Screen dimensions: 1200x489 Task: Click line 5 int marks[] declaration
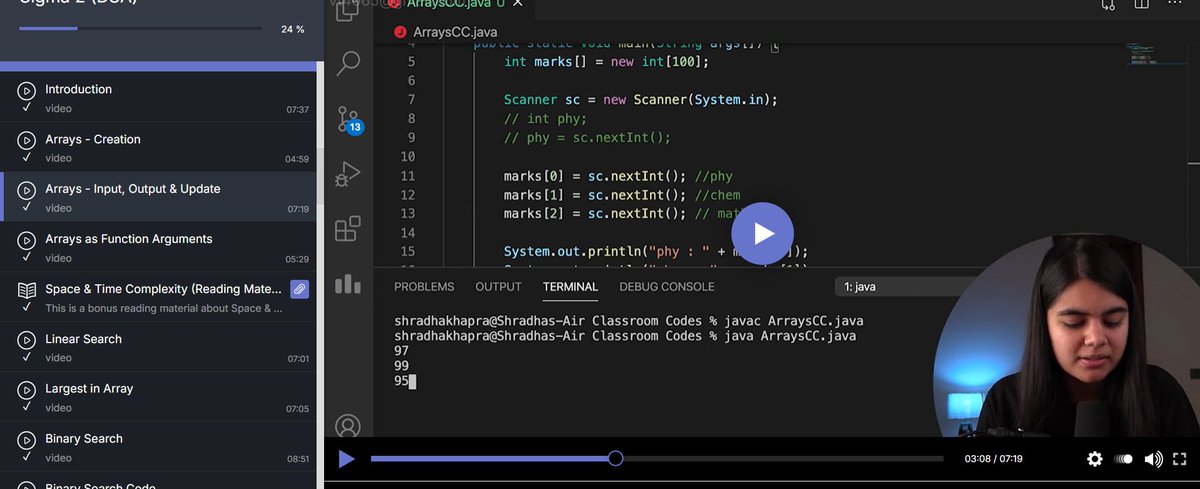tap(606, 62)
